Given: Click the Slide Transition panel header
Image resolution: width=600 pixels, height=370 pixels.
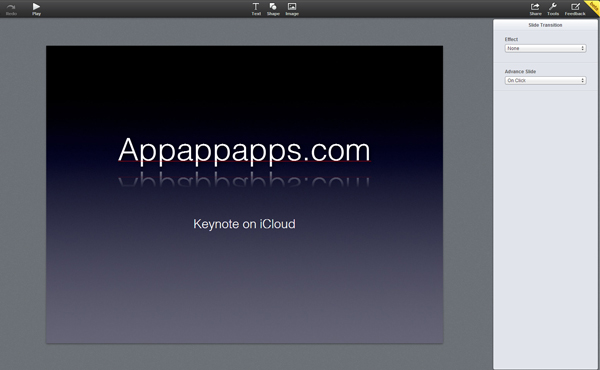Looking at the screenshot, I should point(545,25).
